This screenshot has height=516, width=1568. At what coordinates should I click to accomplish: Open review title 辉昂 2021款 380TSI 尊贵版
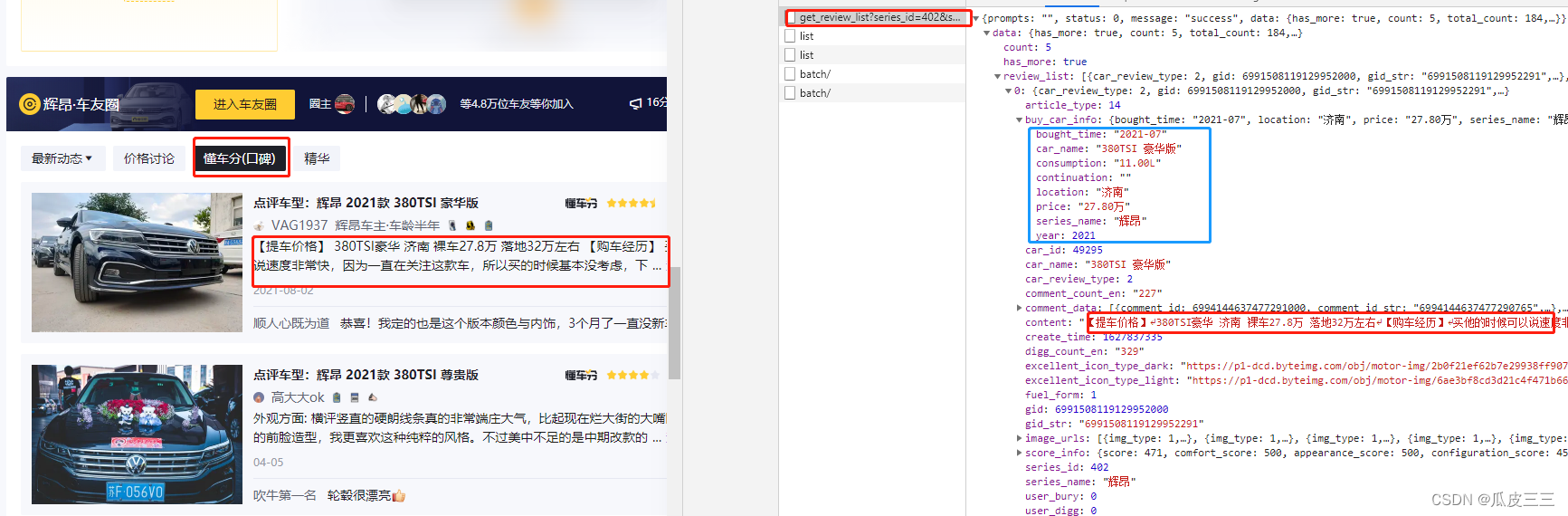click(x=366, y=375)
